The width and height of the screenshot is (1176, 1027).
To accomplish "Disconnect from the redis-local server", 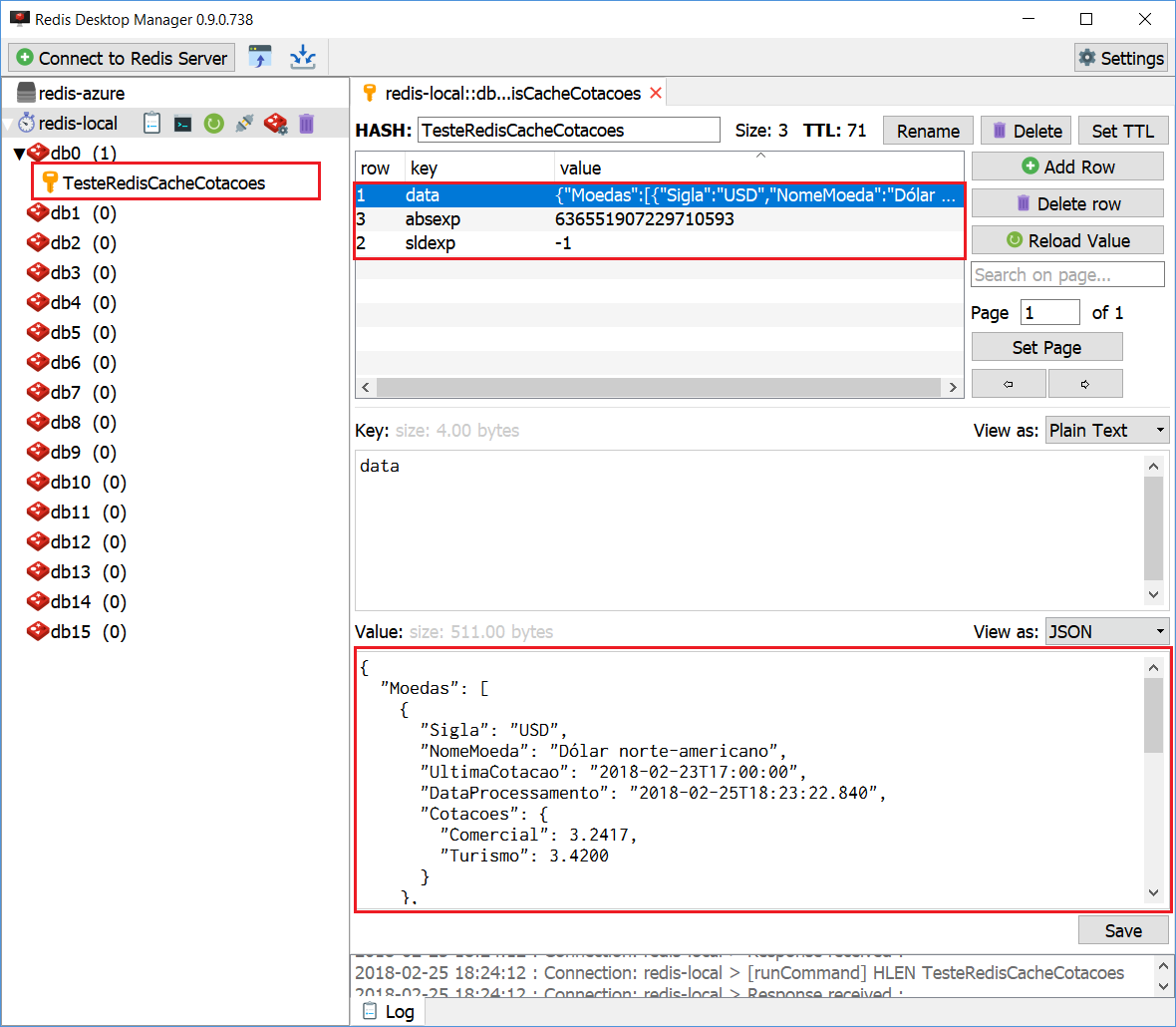I will (243, 123).
